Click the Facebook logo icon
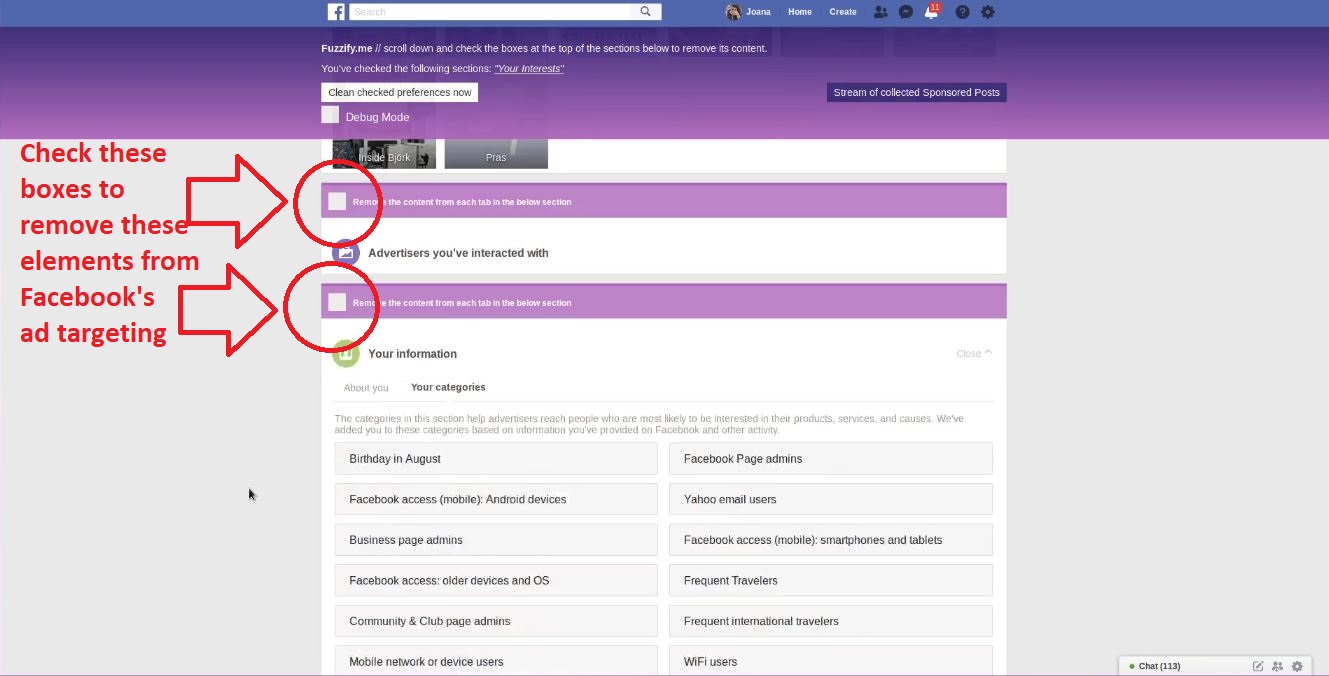Viewport: 1329px width, 676px height. pos(336,12)
